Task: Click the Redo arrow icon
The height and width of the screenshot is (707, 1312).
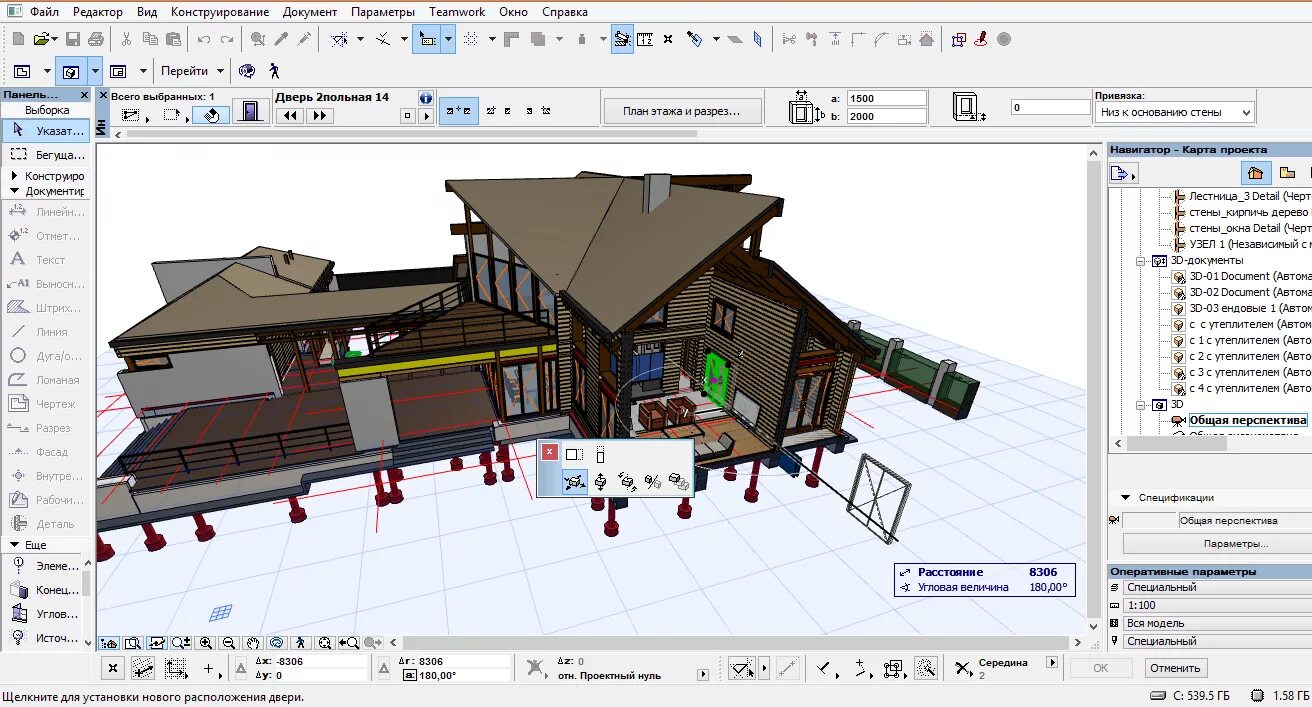Action: [x=227, y=39]
